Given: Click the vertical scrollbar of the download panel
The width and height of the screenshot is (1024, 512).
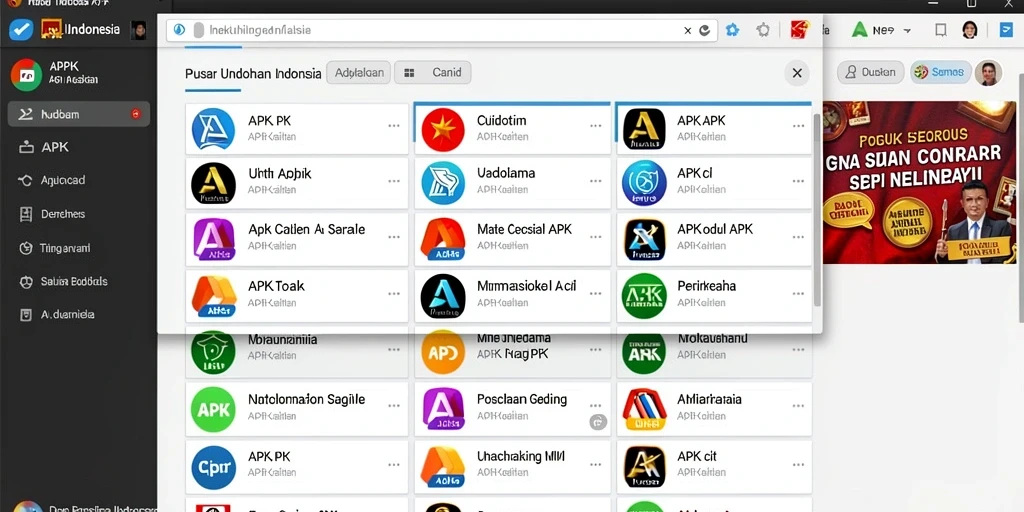Looking at the screenshot, I should (817, 209).
